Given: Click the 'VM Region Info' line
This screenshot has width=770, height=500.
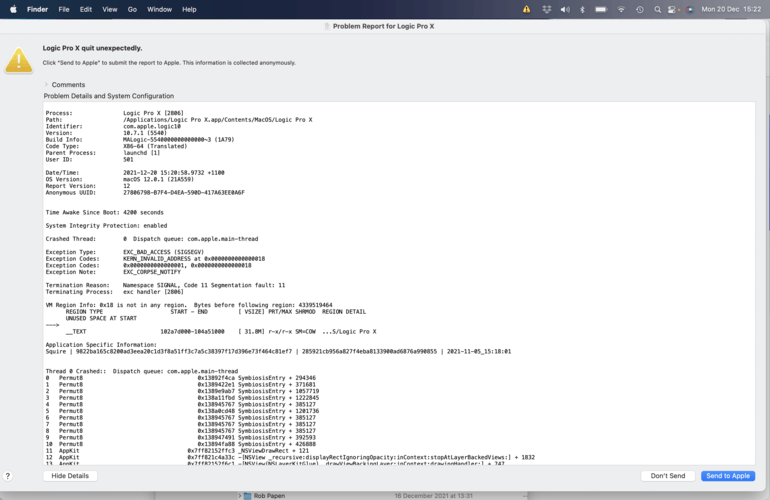Looking at the screenshot, I should (x=189, y=306).
